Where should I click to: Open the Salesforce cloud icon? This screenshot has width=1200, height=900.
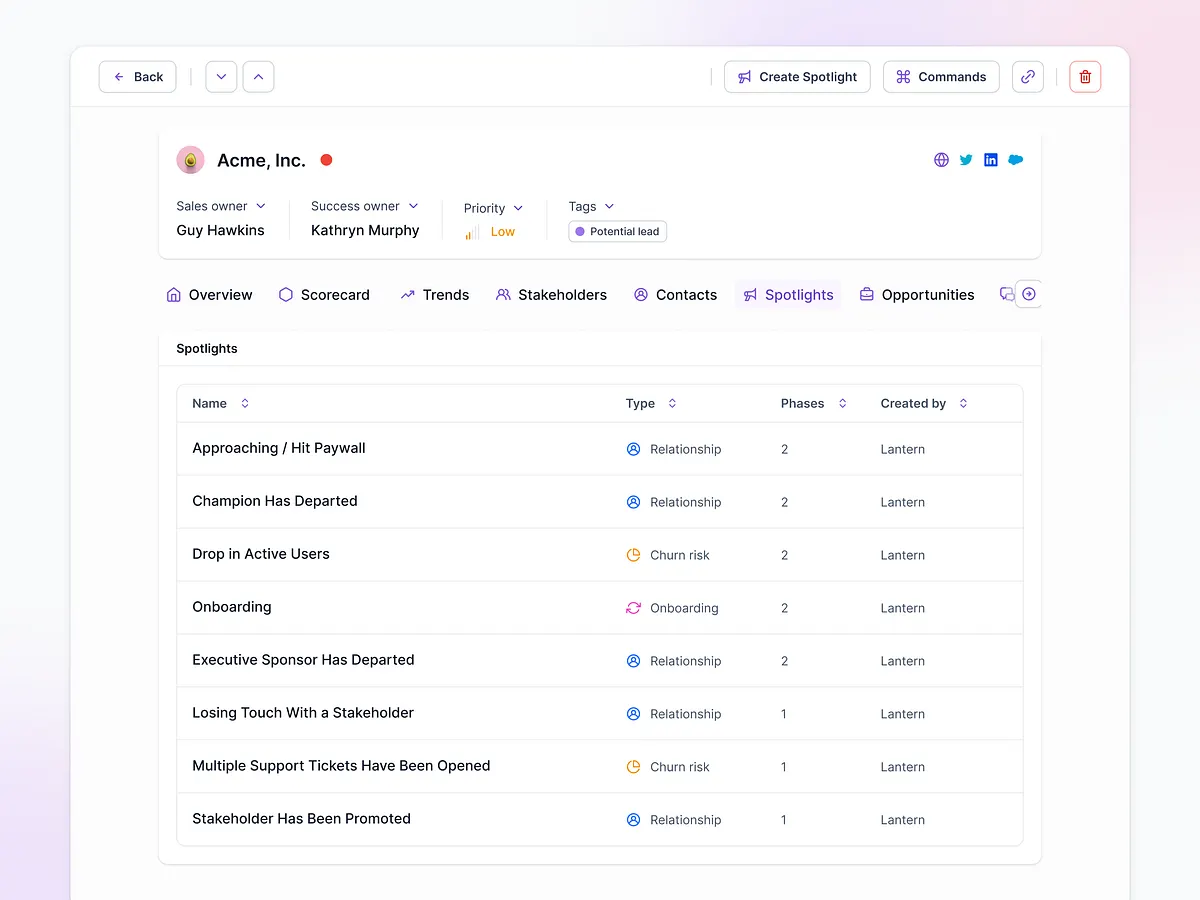[1016, 160]
